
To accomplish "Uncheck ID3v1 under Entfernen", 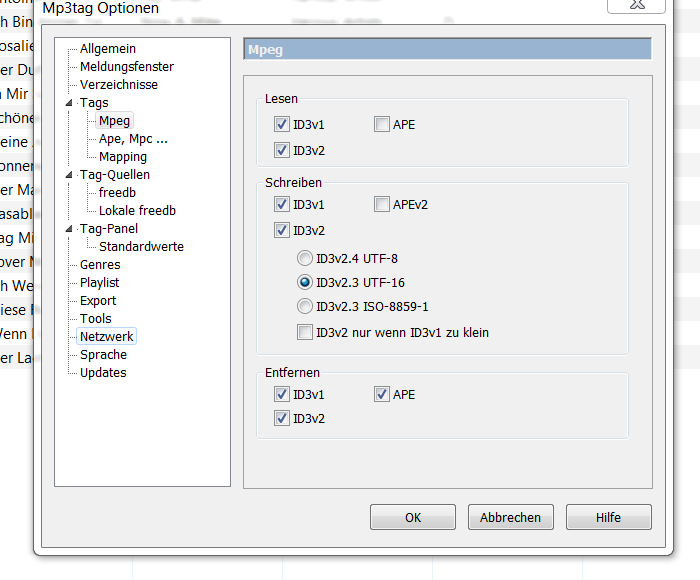I will pos(282,394).
